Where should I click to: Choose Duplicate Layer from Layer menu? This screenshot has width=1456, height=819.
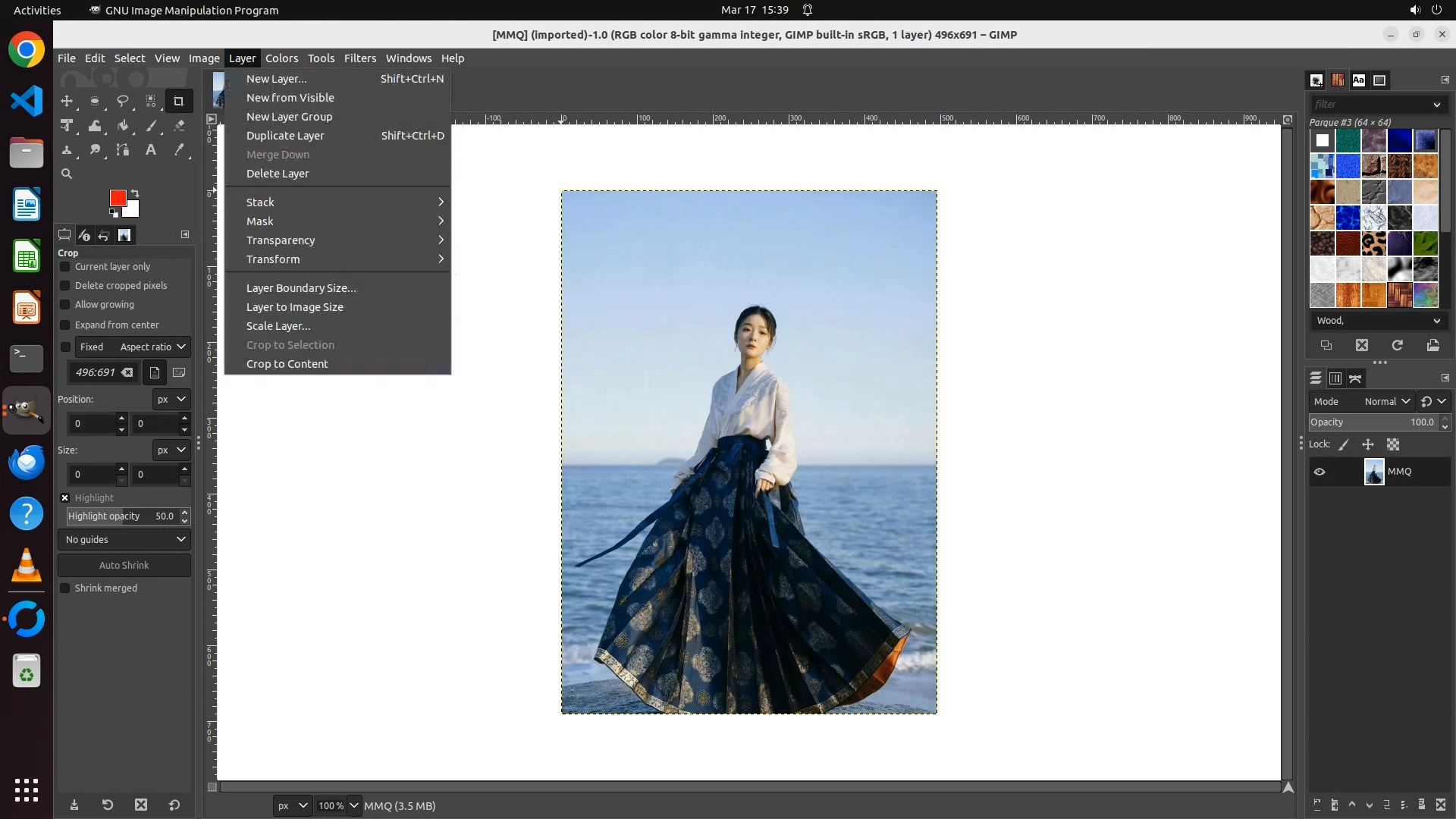285,136
